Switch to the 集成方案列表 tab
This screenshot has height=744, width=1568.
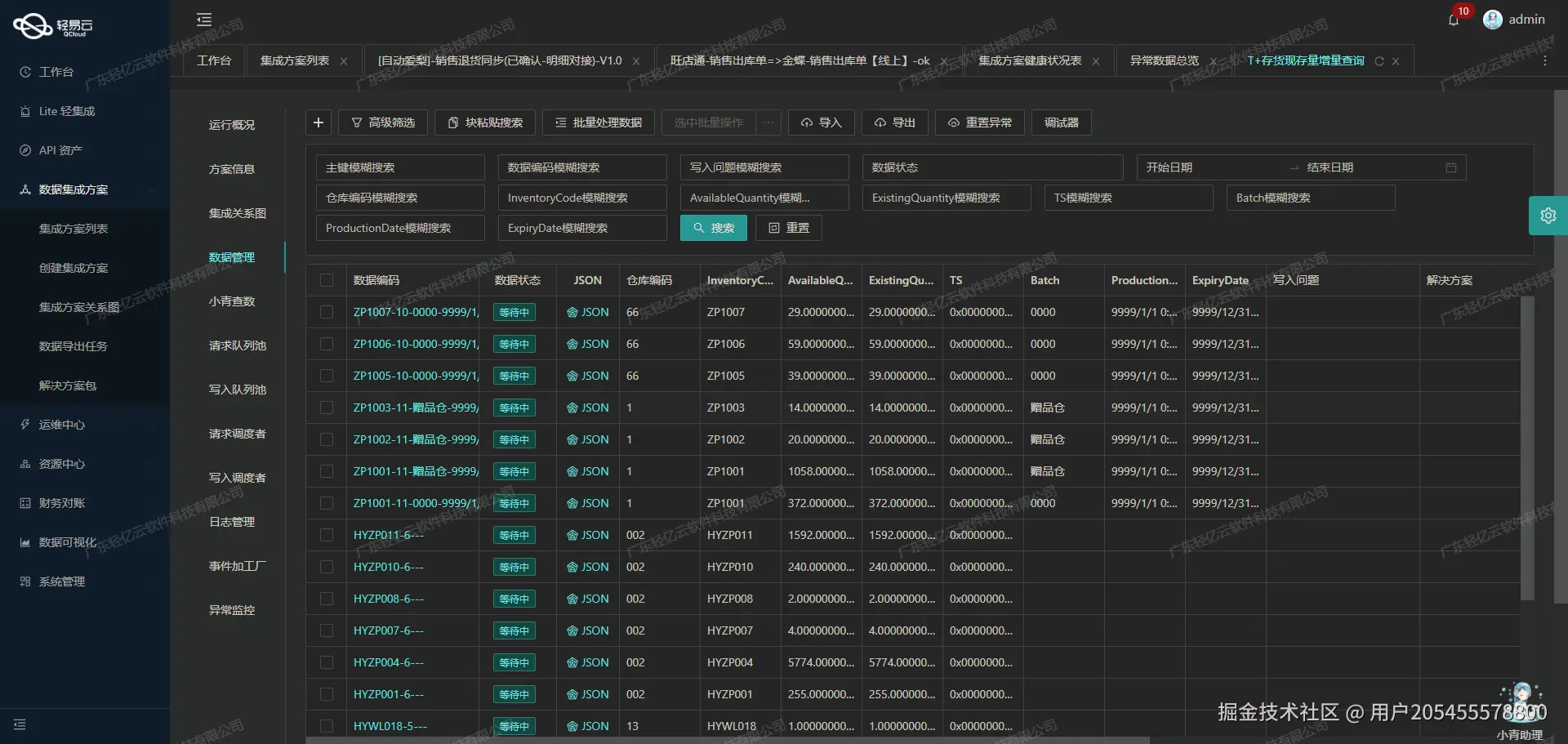[x=295, y=61]
